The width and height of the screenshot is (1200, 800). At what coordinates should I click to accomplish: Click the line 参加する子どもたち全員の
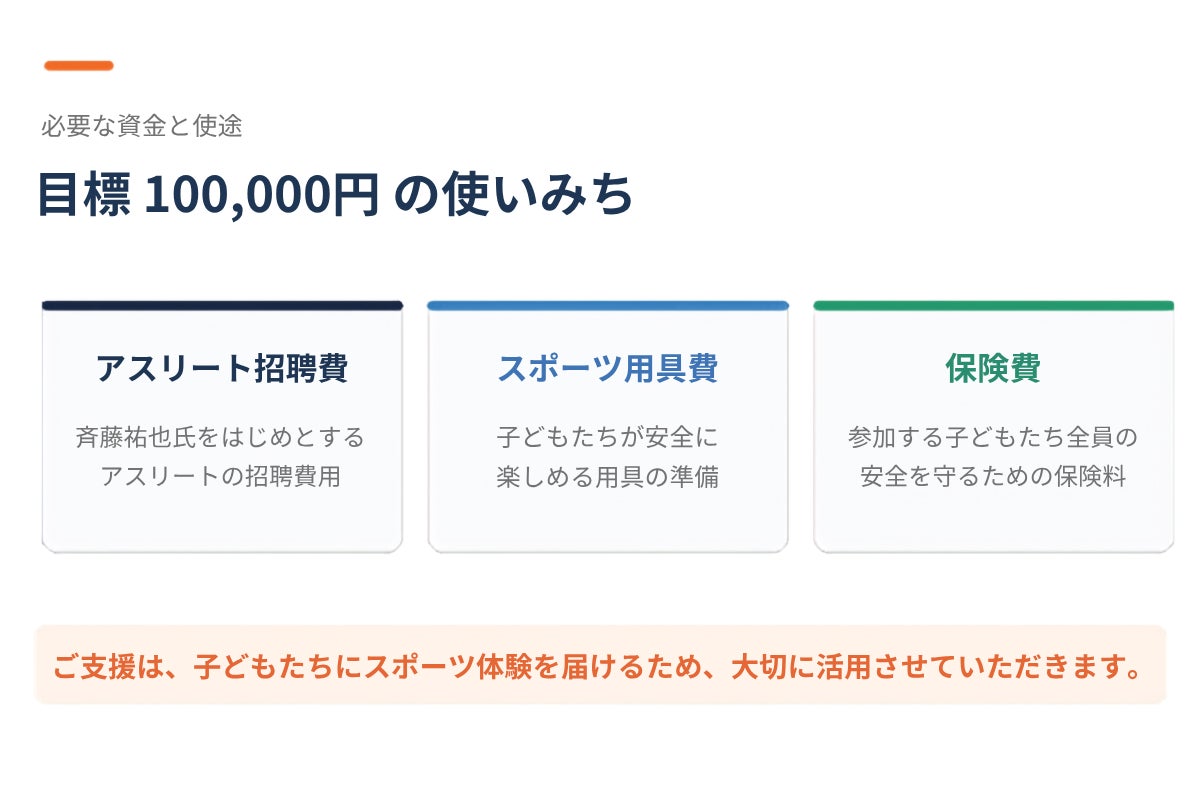point(994,437)
